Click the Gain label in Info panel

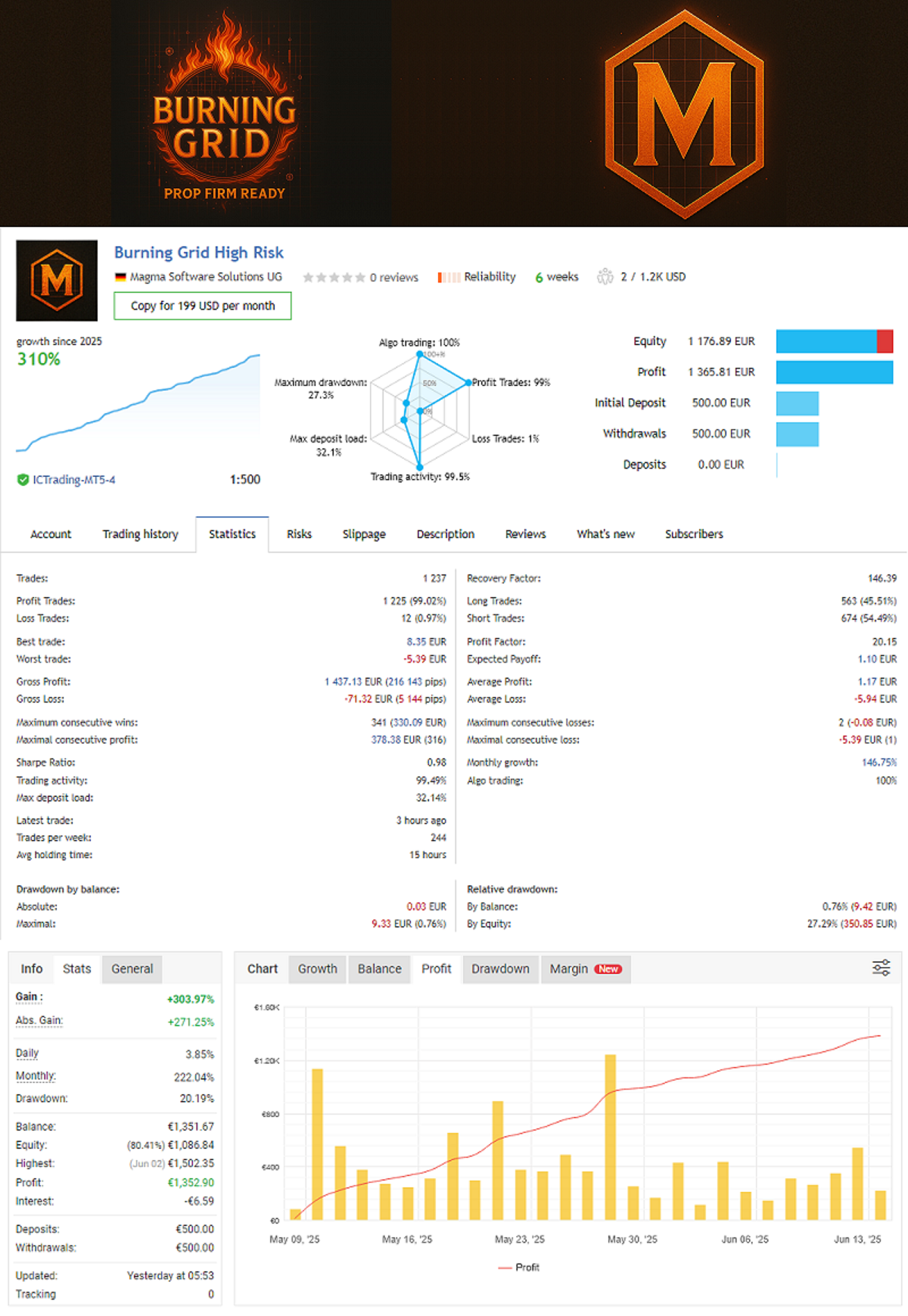tap(30, 997)
